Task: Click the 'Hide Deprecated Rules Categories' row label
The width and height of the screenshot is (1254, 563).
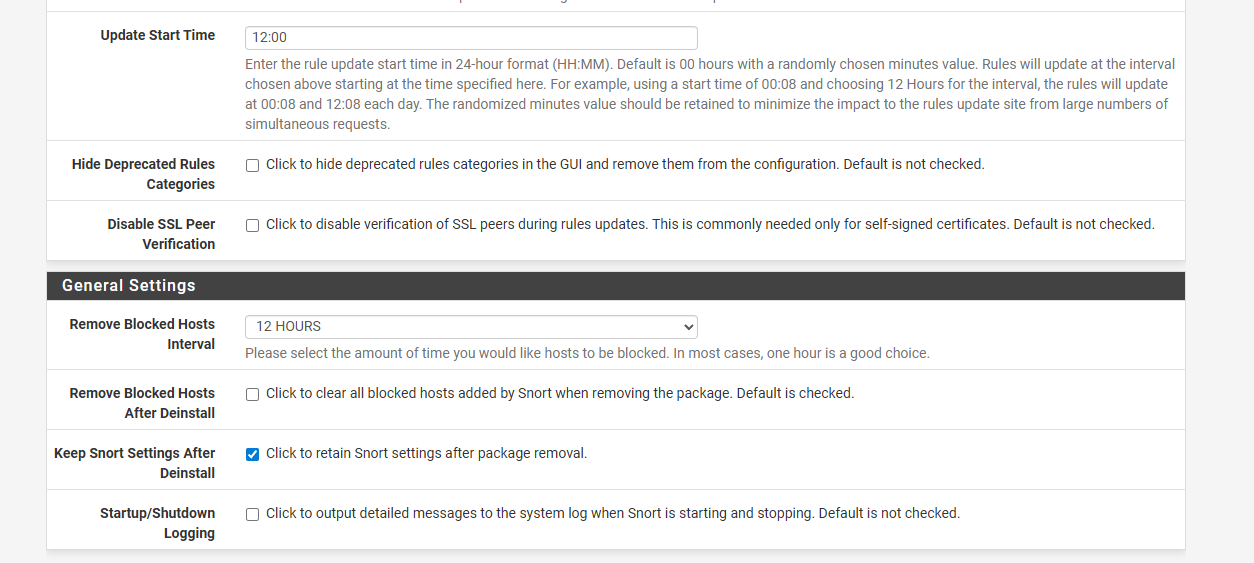Action: pyautogui.click(x=143, y=174)
